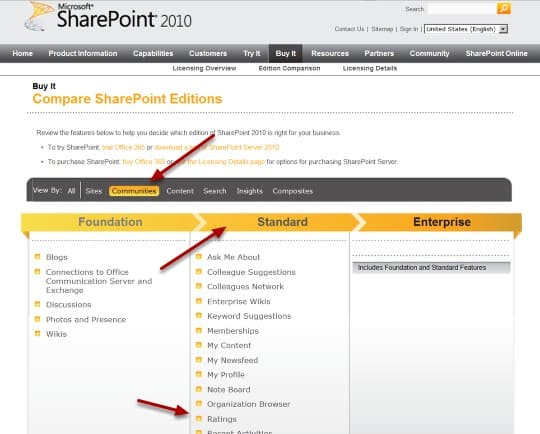Screen dimensions: 540x434
Task: Click the My Content feature
Action: 229,345
